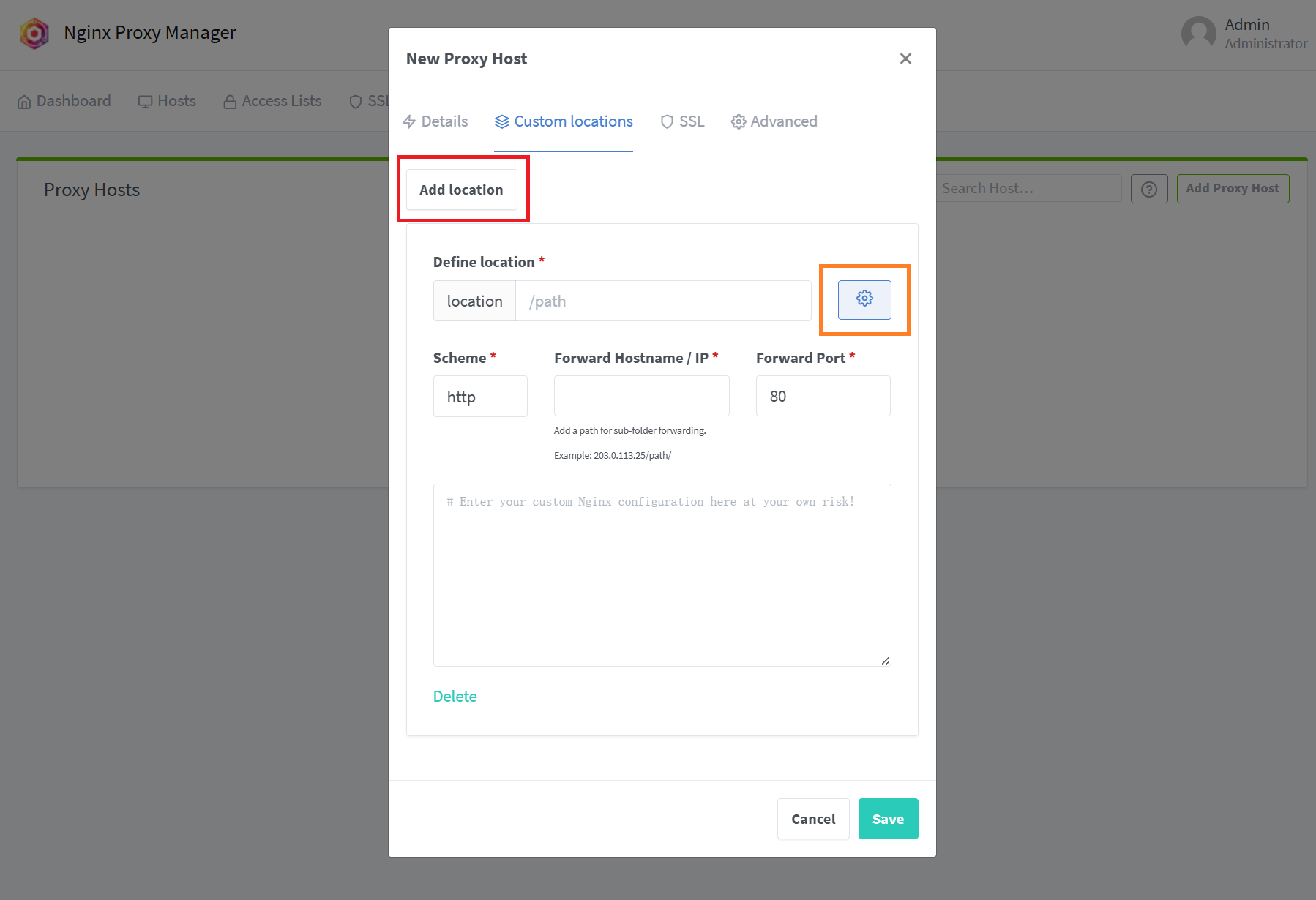1316x900 pixels.
Task: Click the gear icon on the Advanced tab
Action: coord(738,121)
